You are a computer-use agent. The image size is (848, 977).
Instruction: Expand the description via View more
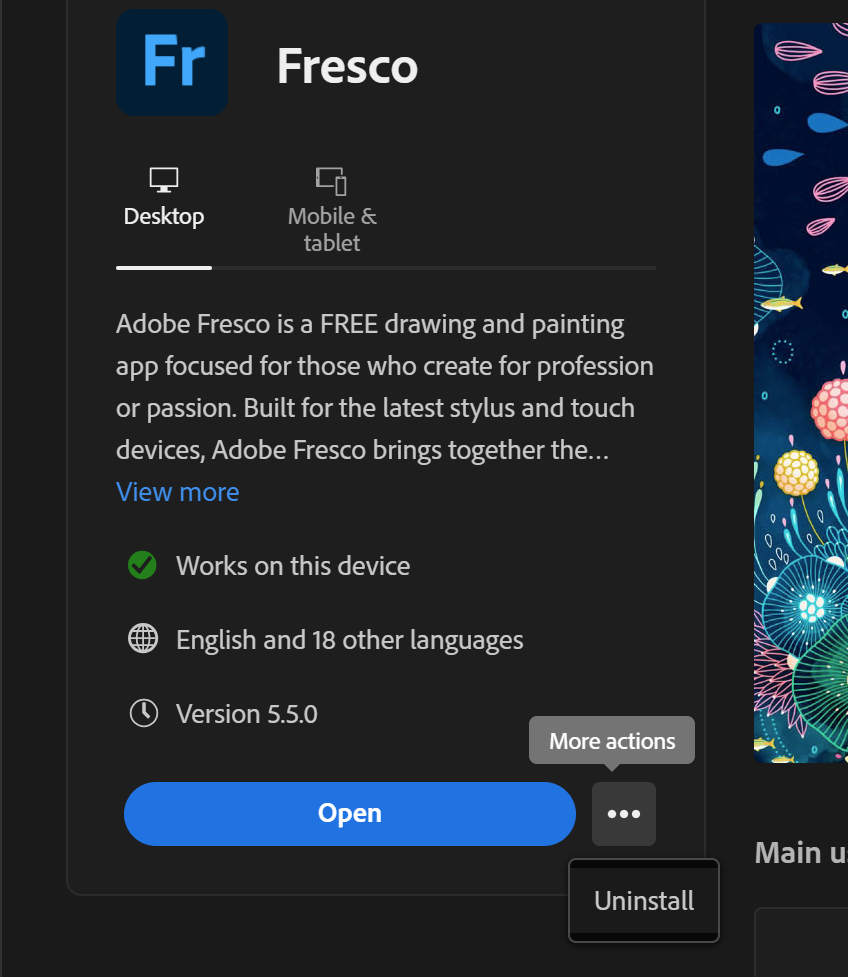click(177, 491)
